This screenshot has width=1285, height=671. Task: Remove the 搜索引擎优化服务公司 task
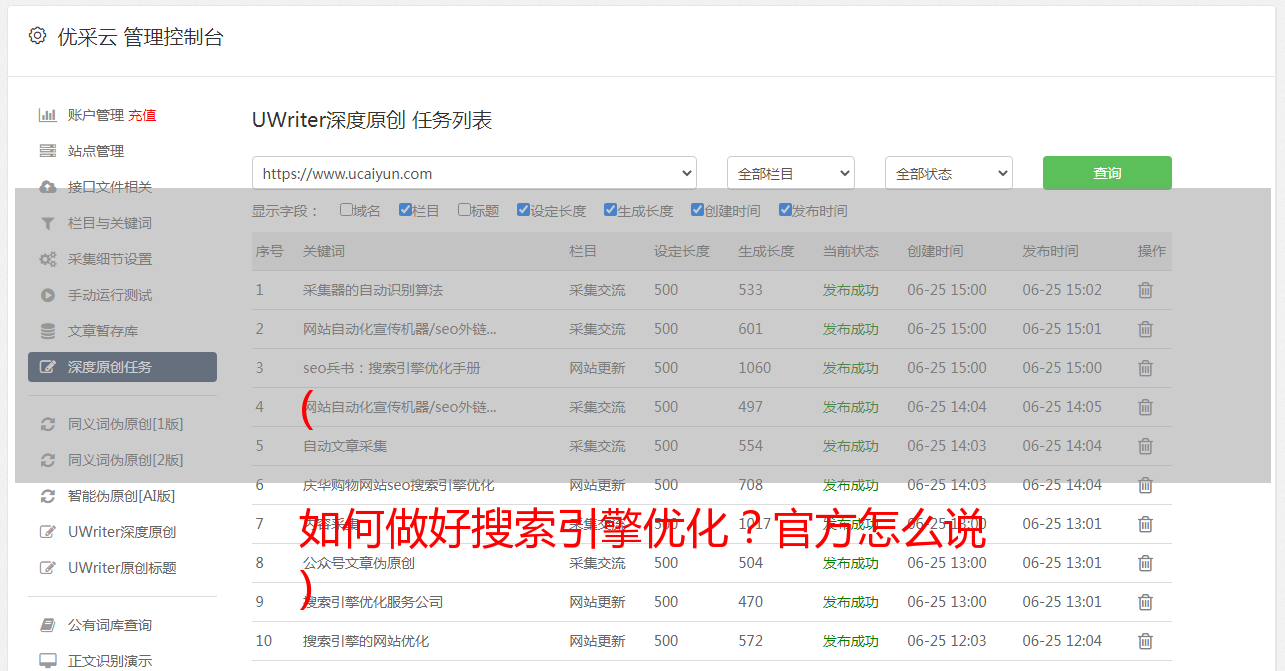(1145, 602)
